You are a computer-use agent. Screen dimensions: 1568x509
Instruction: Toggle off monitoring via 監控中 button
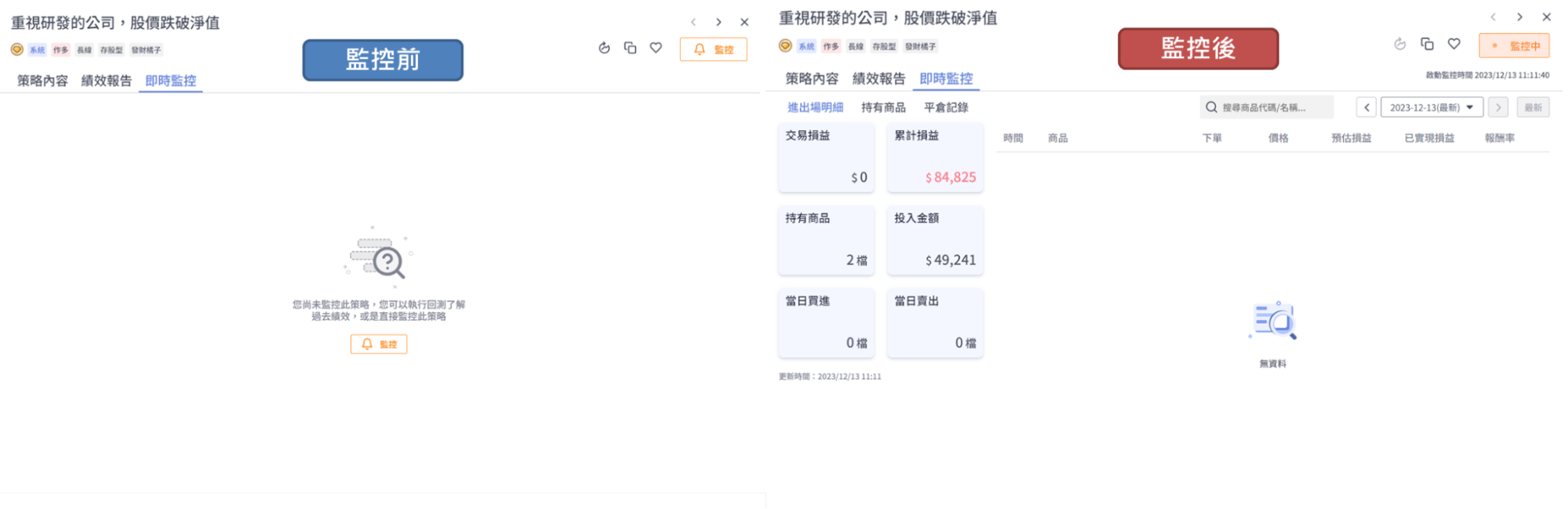[1514, 46]
